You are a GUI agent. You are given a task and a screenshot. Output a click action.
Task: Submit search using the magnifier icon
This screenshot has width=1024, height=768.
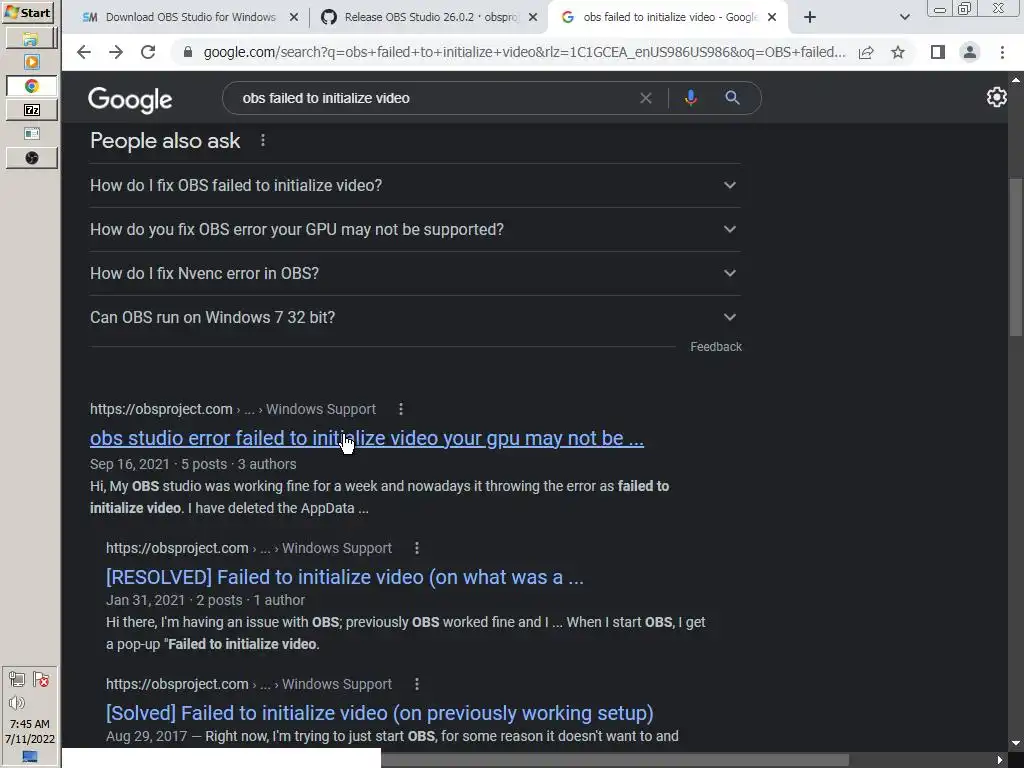pos(732,98)
